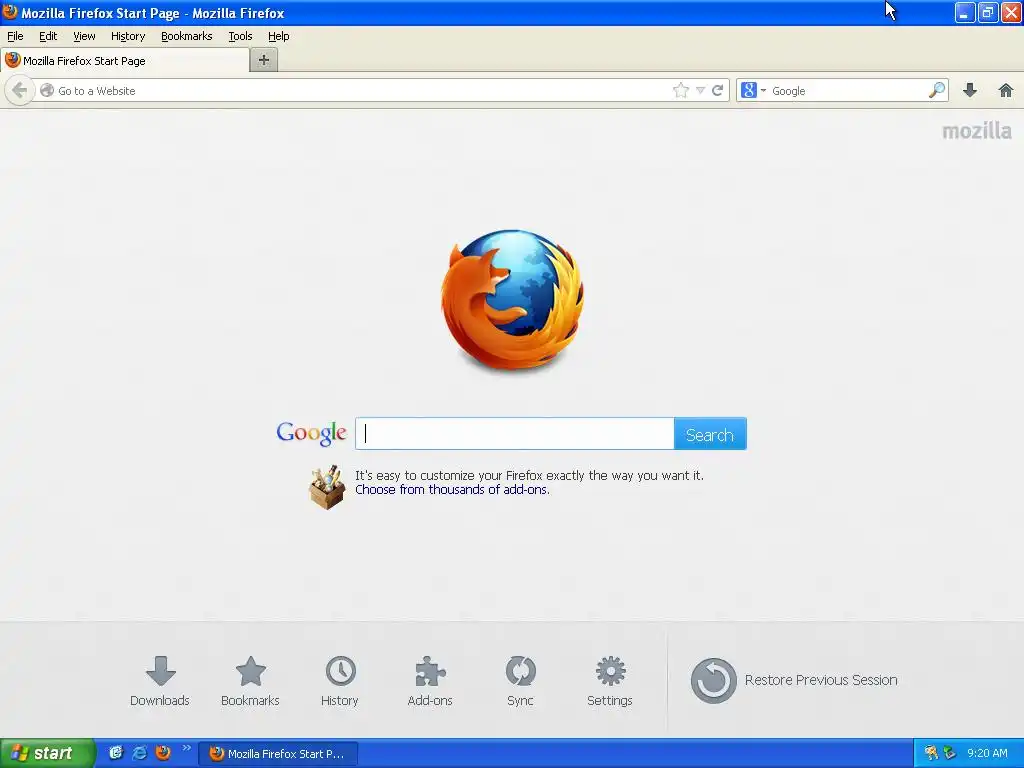Open the File menu
The image size is (1024, 768).
point(15,36)
